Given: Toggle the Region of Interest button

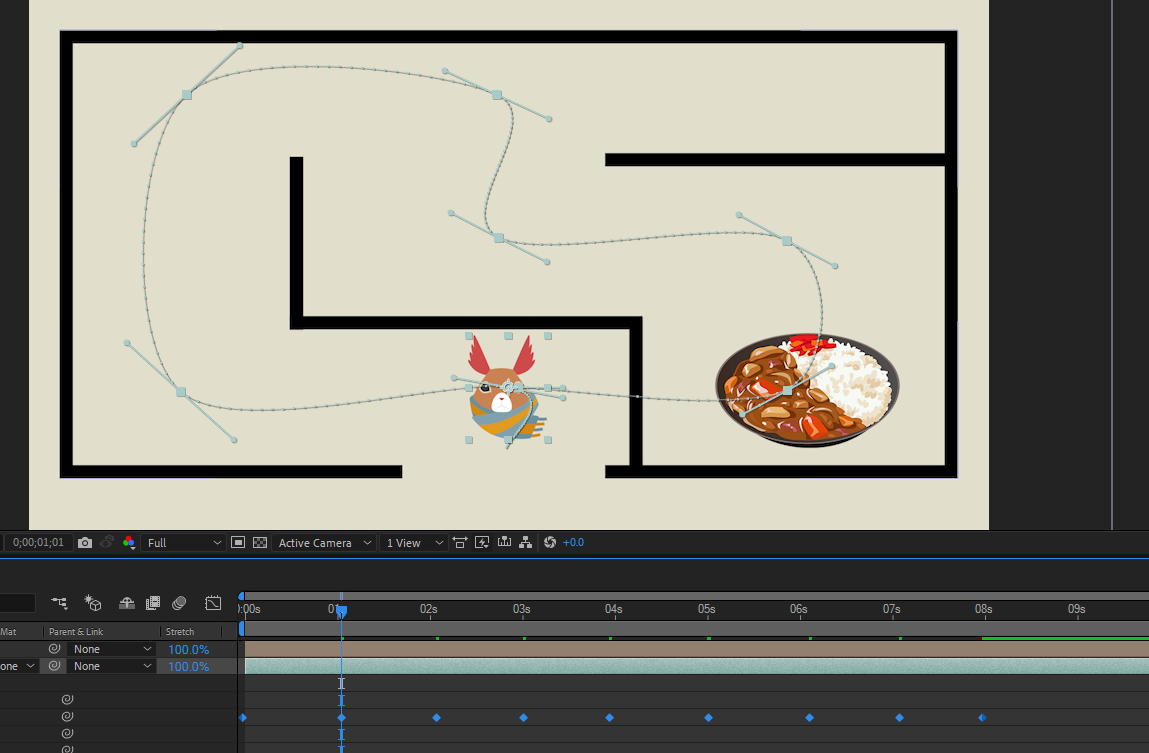Looking at the screenshot, I should pyautogui.click(x=237, y=543).
